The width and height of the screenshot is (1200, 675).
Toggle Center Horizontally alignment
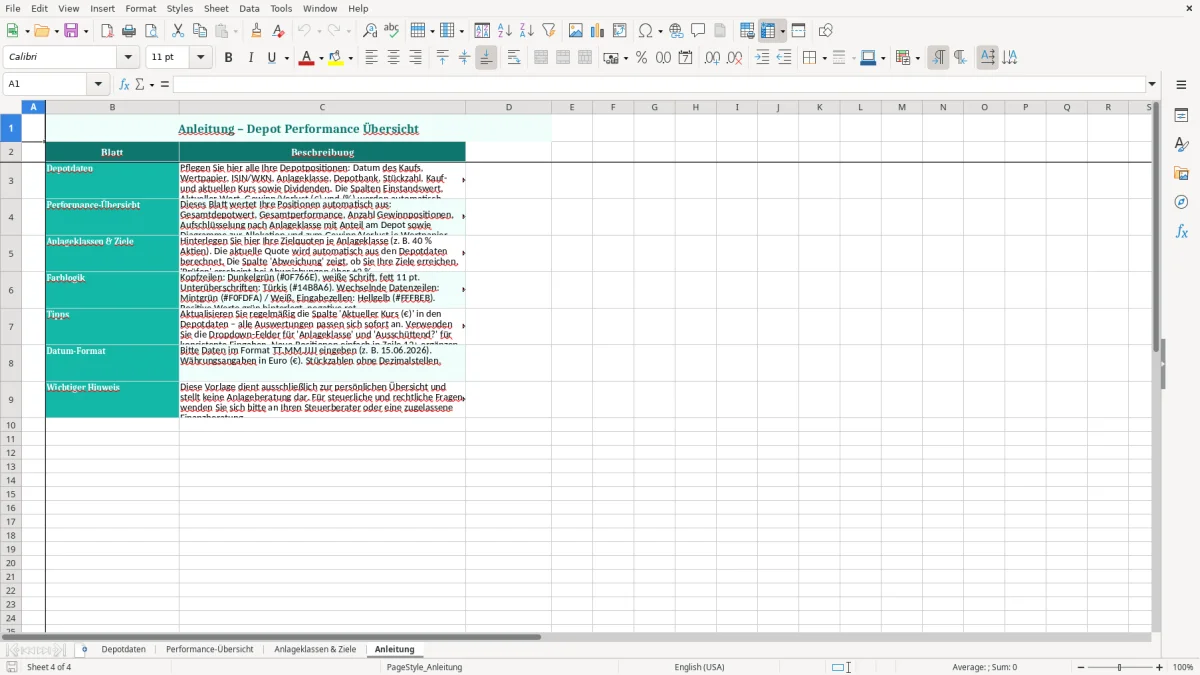394,58
